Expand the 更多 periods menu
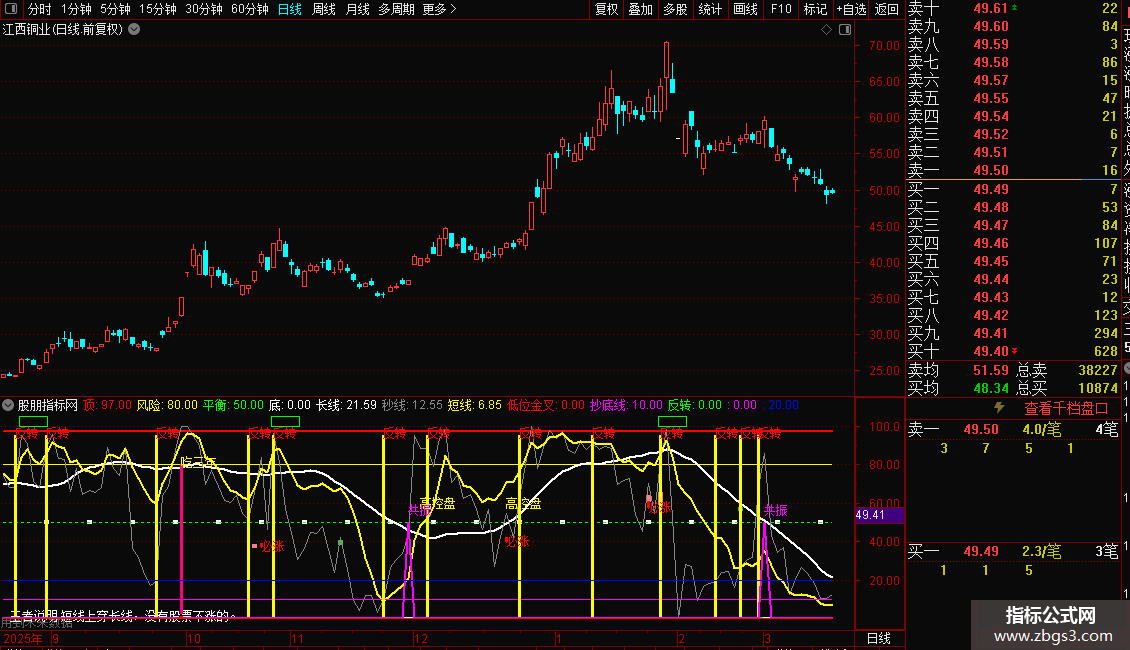 [439, 9]
